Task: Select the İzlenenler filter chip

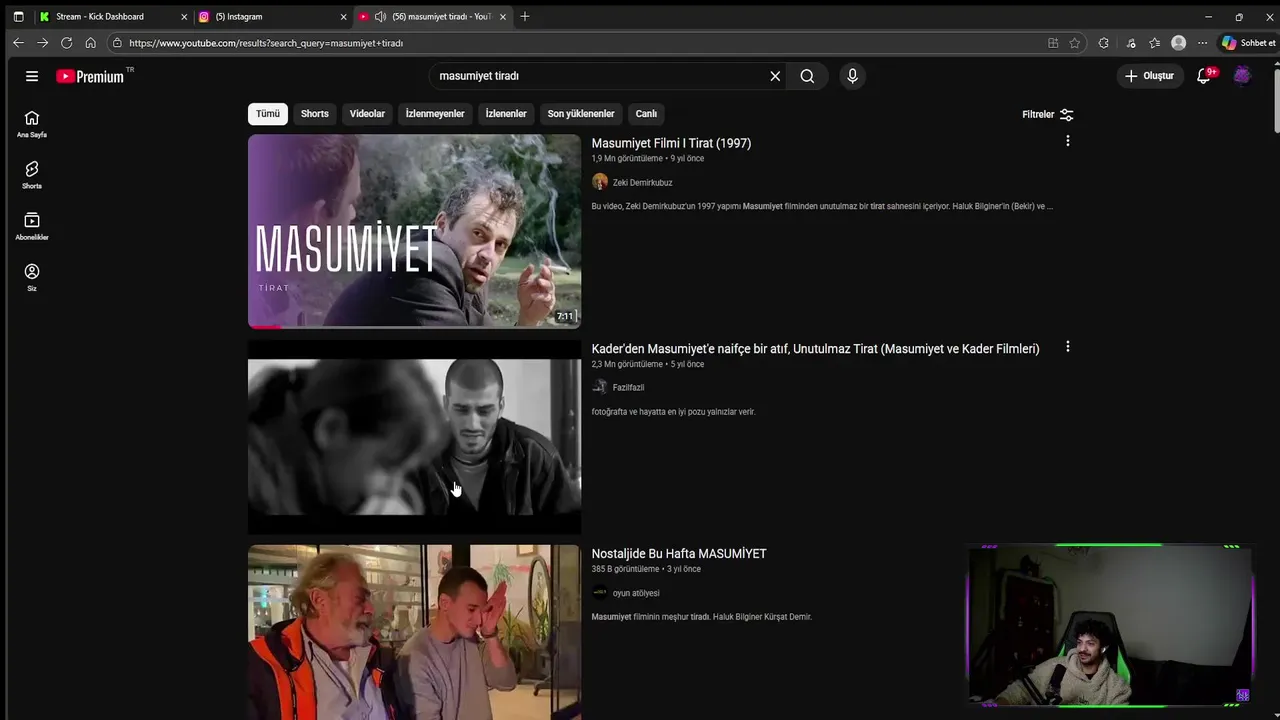Action: tap(506, 114)
